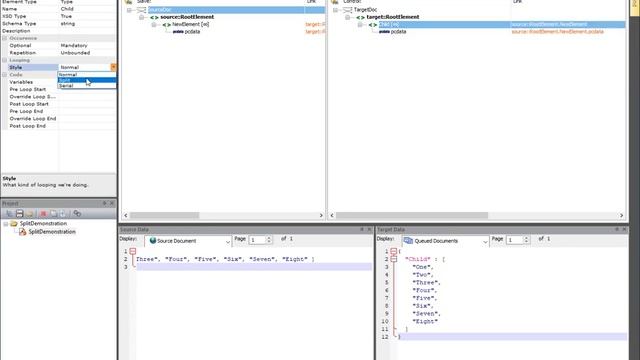Click the red delete icon in Project toolbar
Screen dimensions: 640x360
43,213
